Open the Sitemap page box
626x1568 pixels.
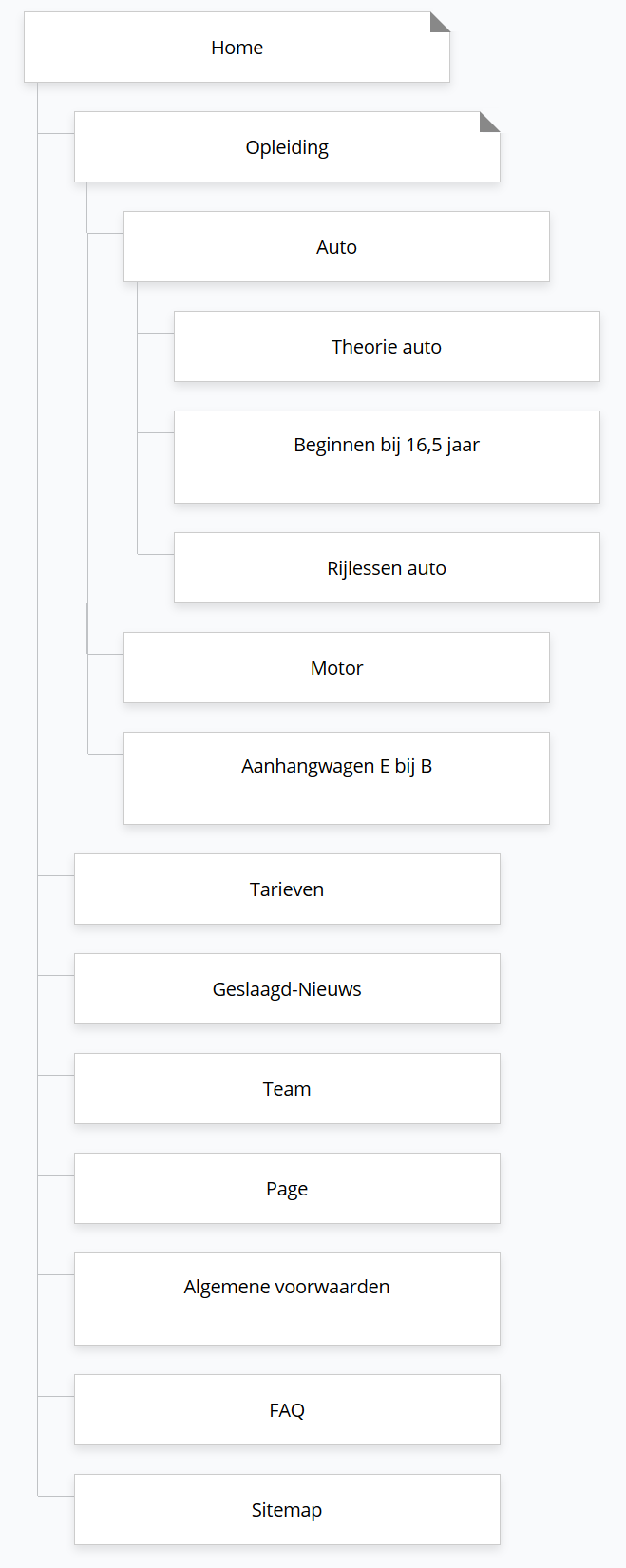pos(287,1510)
